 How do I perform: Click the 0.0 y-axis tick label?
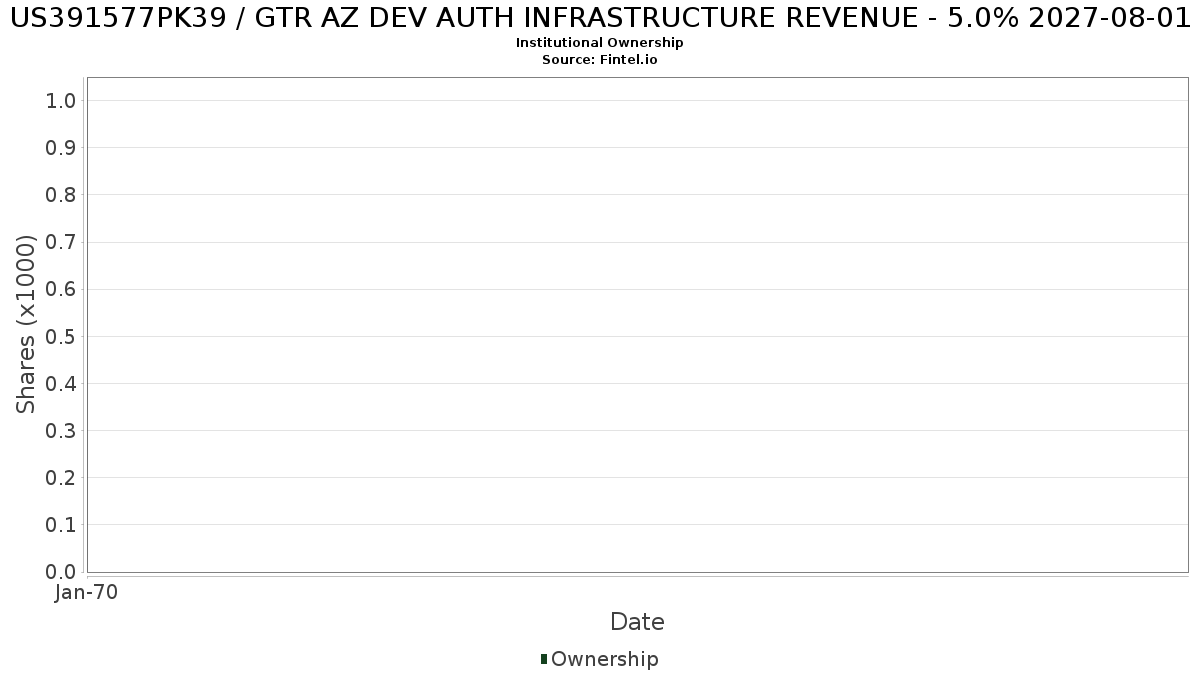[x=61, y=571]
